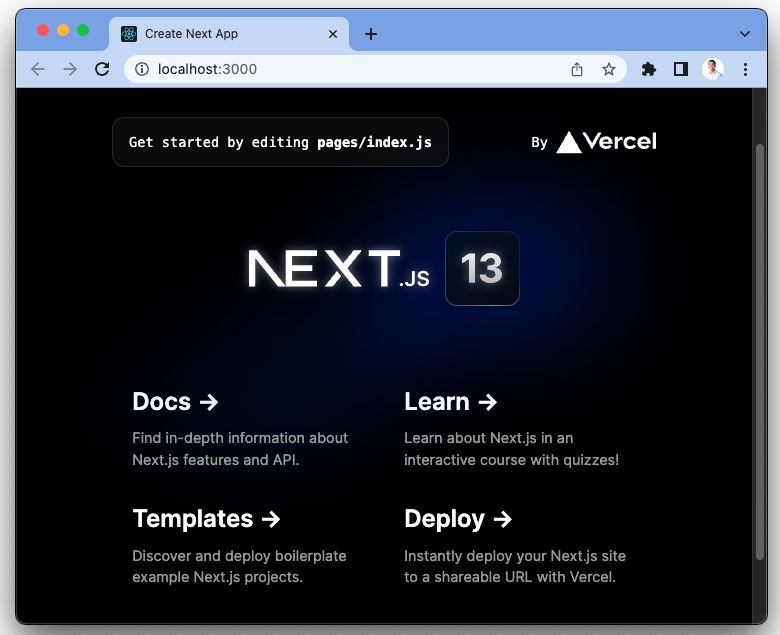Click the browser forward arrow
Screen dimensions: 780x635
(70, 69)
